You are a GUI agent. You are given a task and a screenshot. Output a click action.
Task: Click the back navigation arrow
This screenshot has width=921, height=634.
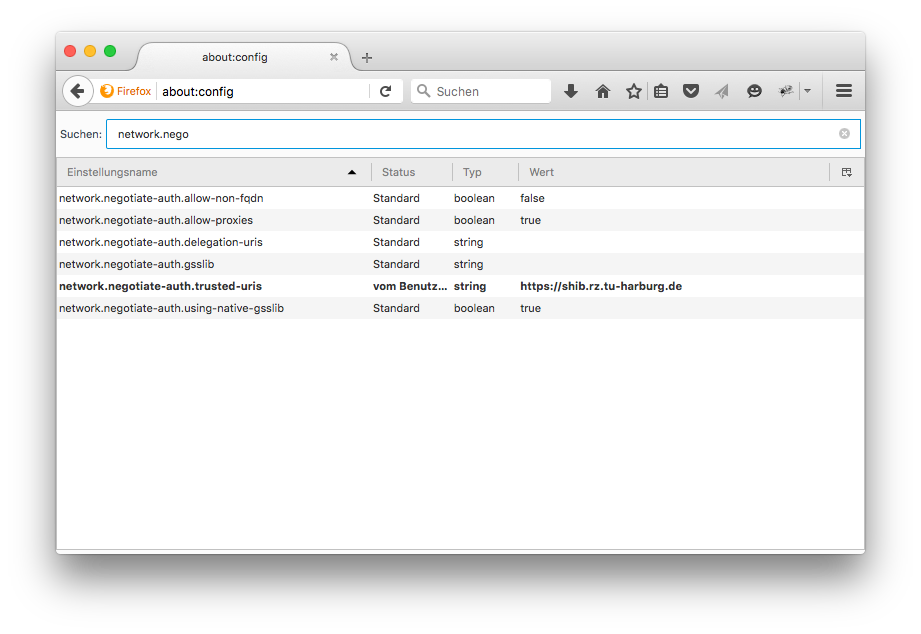click(78, 91)
